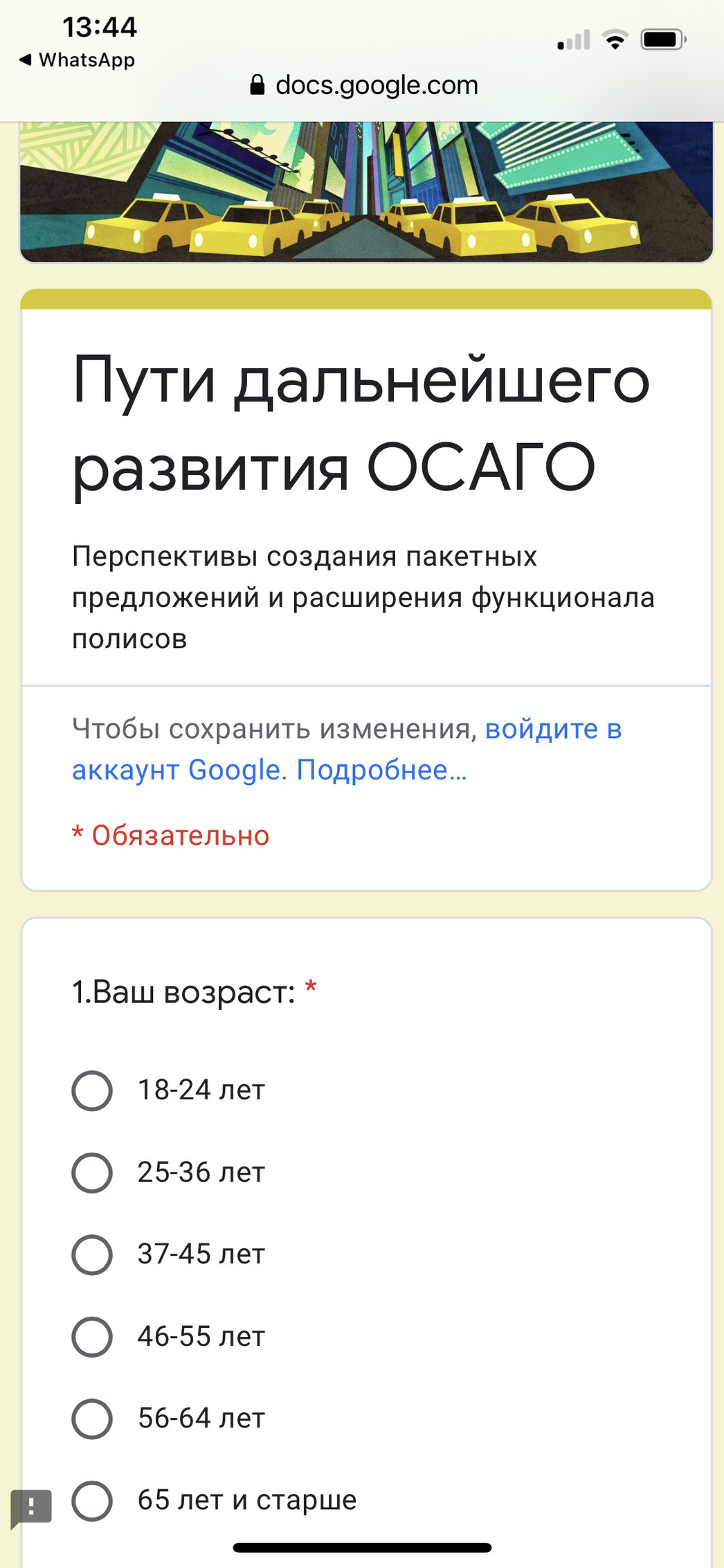Tap the back arrow to WhatsApp

tap(26, 60)
